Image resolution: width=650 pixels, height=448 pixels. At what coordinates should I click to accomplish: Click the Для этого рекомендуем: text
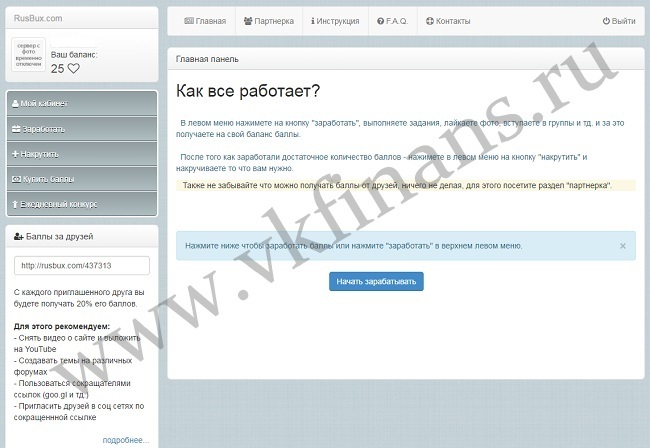(x=62, y=326)
